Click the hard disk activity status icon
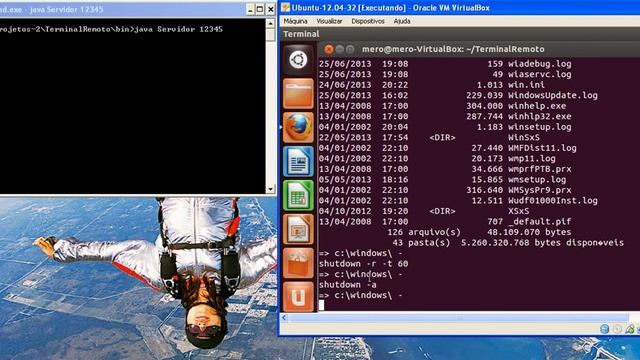 pos(604,329)
